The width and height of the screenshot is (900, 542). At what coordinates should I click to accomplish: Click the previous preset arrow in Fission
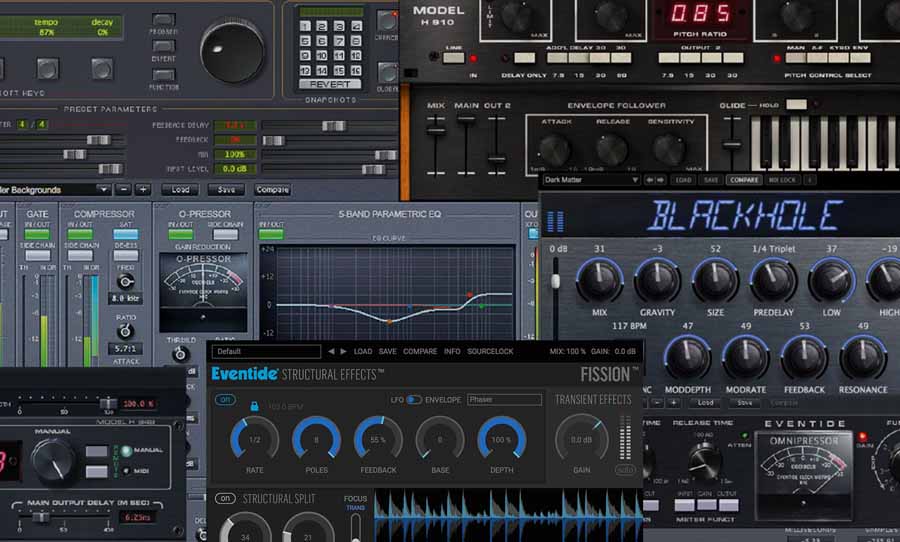pyautogui.click(x=331, y=352)
